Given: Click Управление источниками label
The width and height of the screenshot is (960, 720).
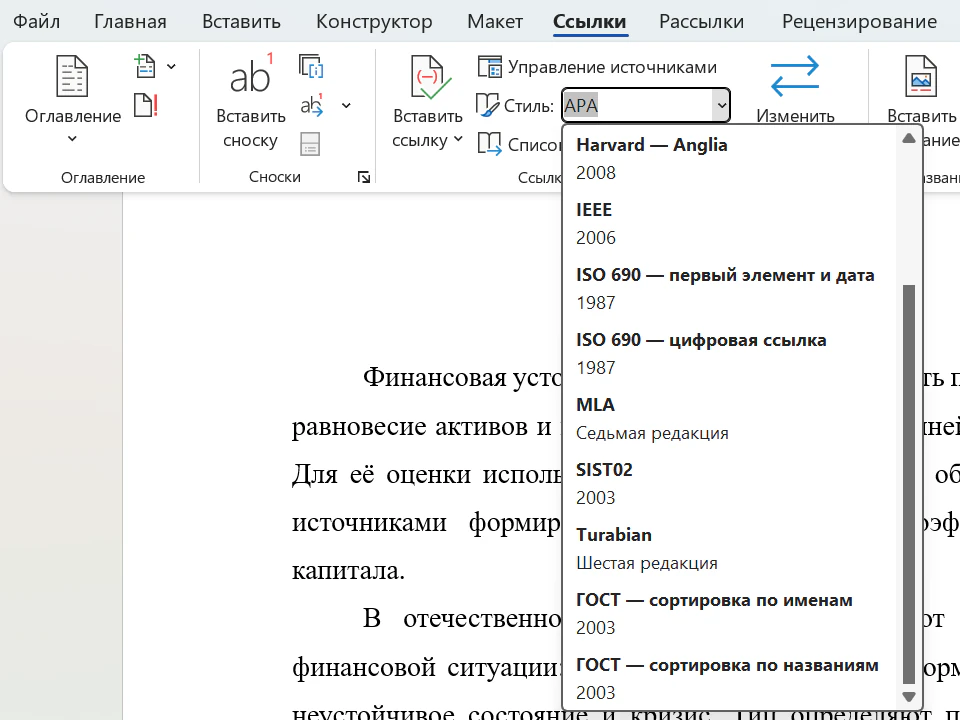Looking at the screenshot, I should (x=612, y=67).
